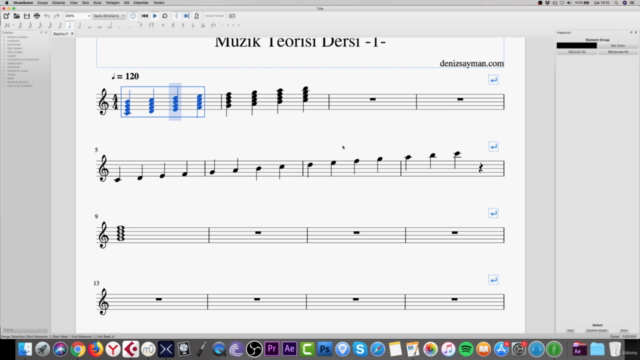Switch to the Başlıksız score tab
Viewport: 640px width, 360px height.
coord(61,34)
